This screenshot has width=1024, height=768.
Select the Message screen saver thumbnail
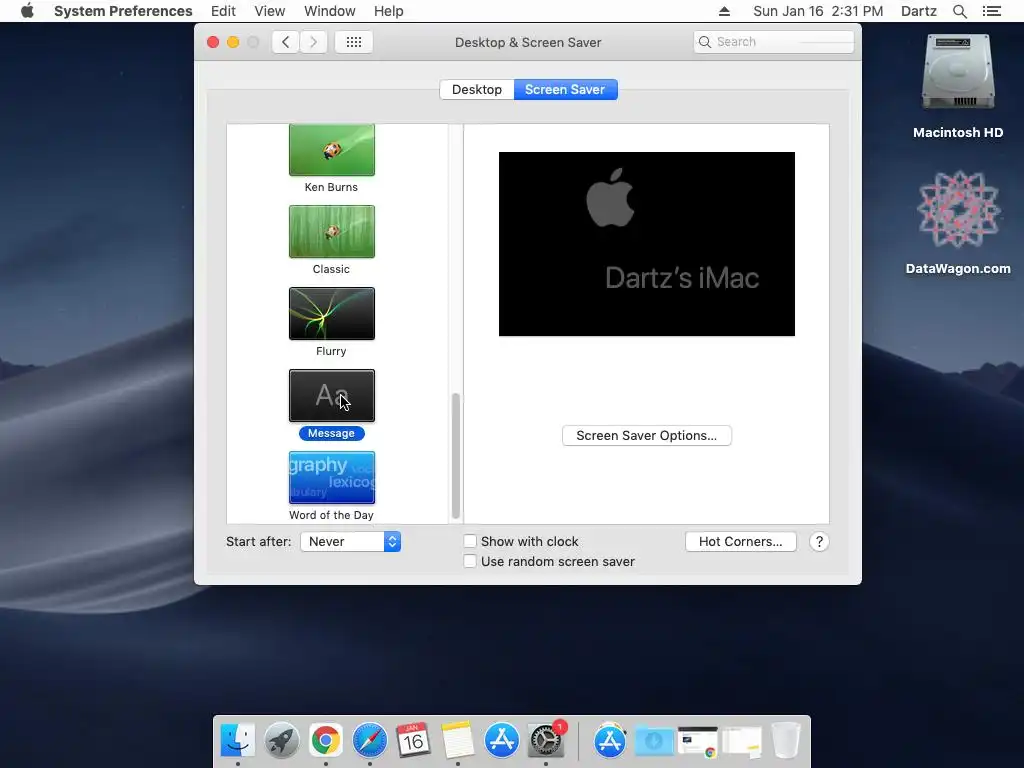(332, 396)
